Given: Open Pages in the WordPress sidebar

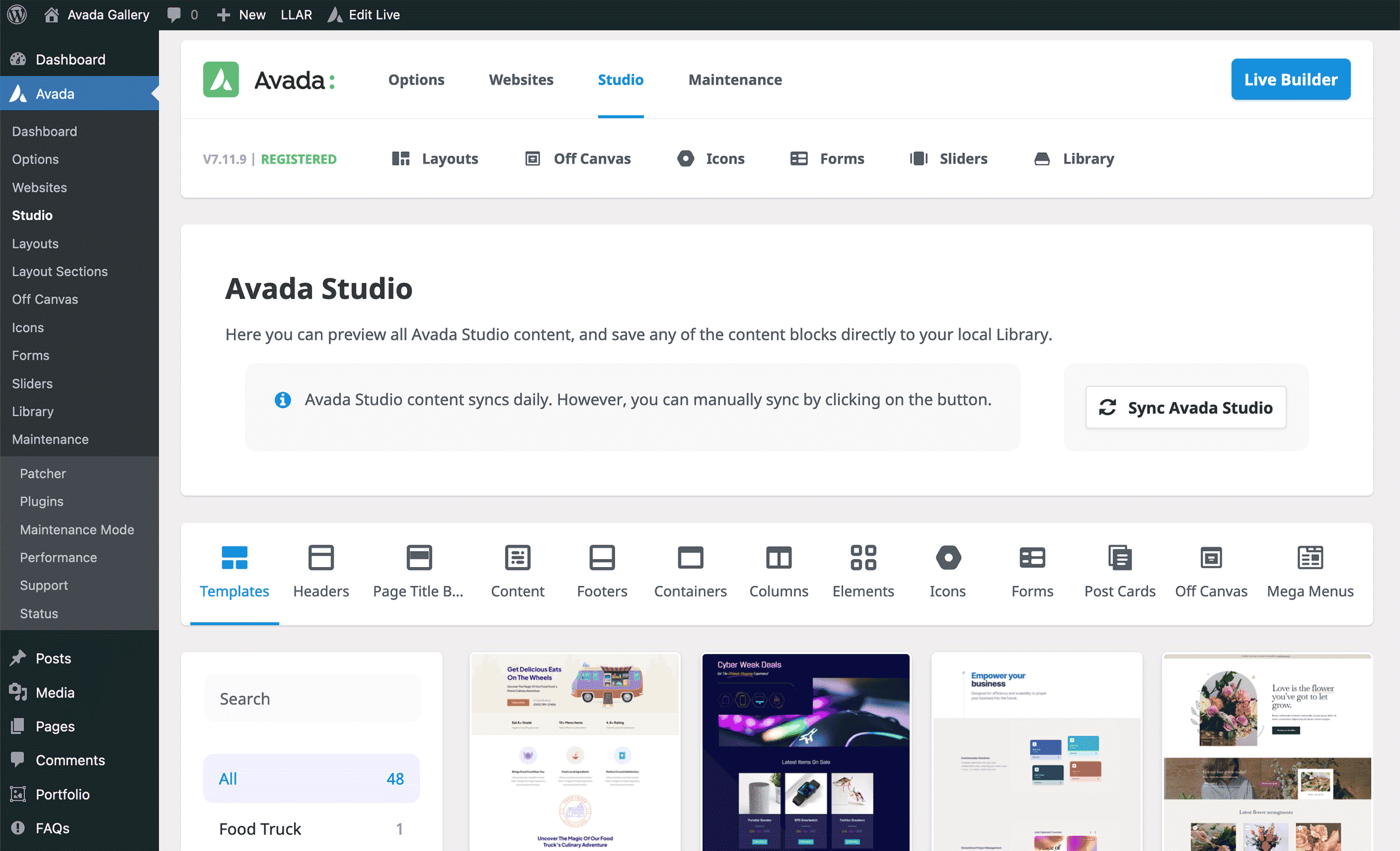Looking at the screenshot, I should [55, 726].
